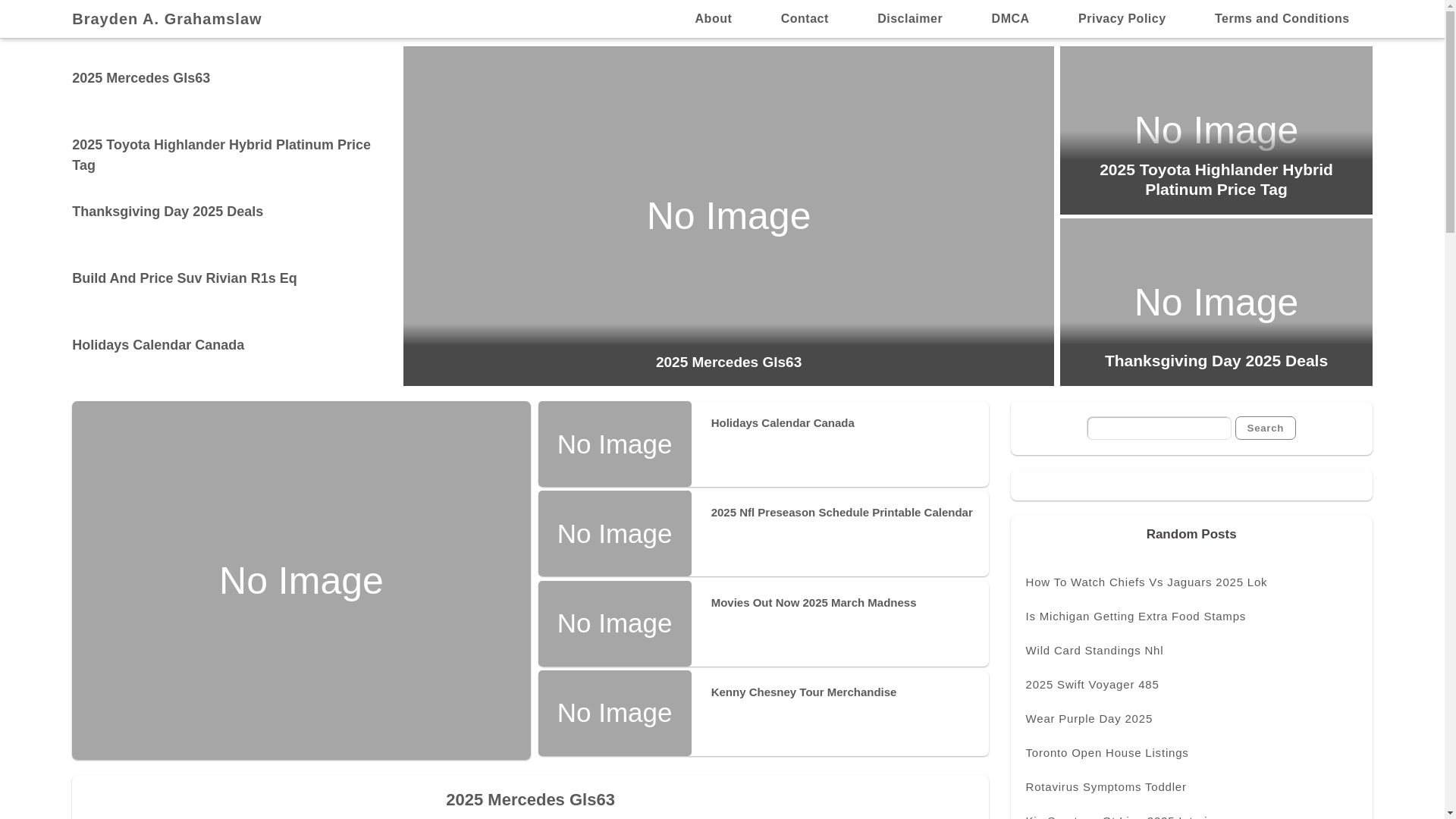This screenshot has width=1456, height=819.
Task: Open Kenny Chesney Tour Merchandise post
Action: [x=803, y=692]
